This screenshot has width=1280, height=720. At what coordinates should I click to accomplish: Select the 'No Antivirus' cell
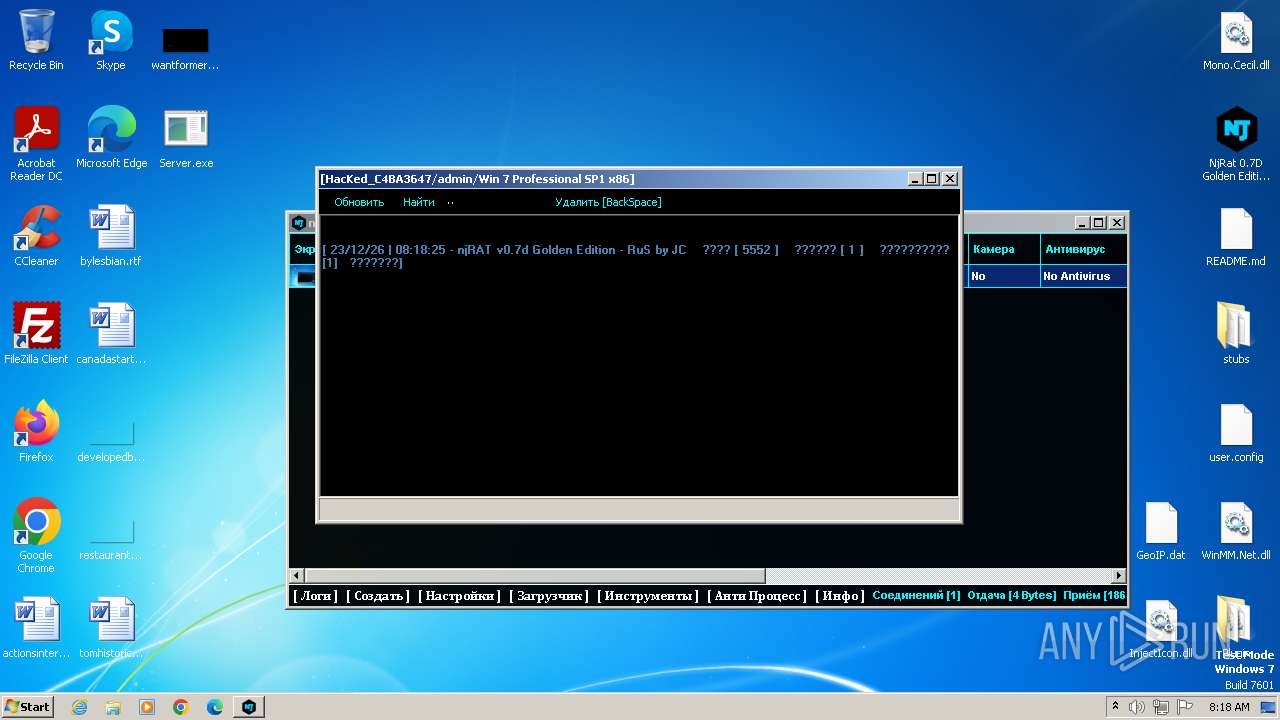[x=1083, y=276]
